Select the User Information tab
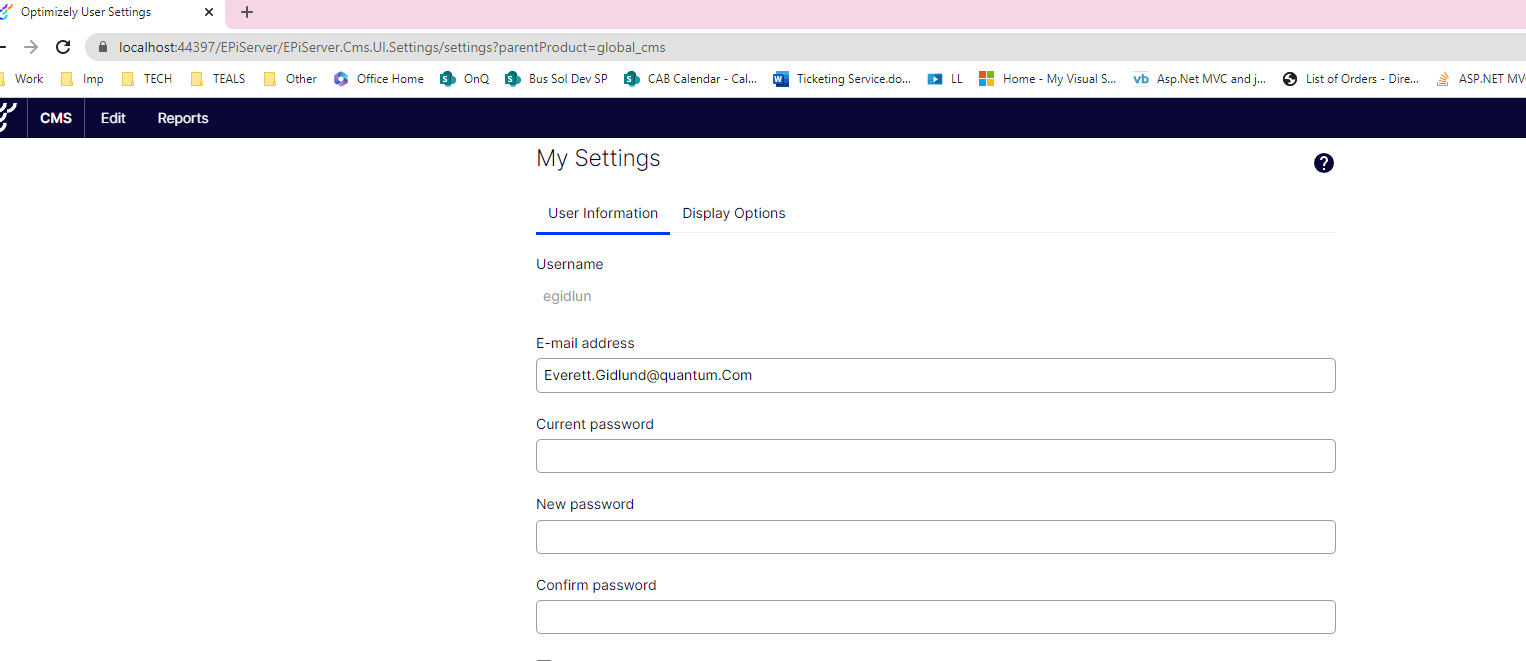The width and height of the screenshot is (1526, 661). coord(602,213)
